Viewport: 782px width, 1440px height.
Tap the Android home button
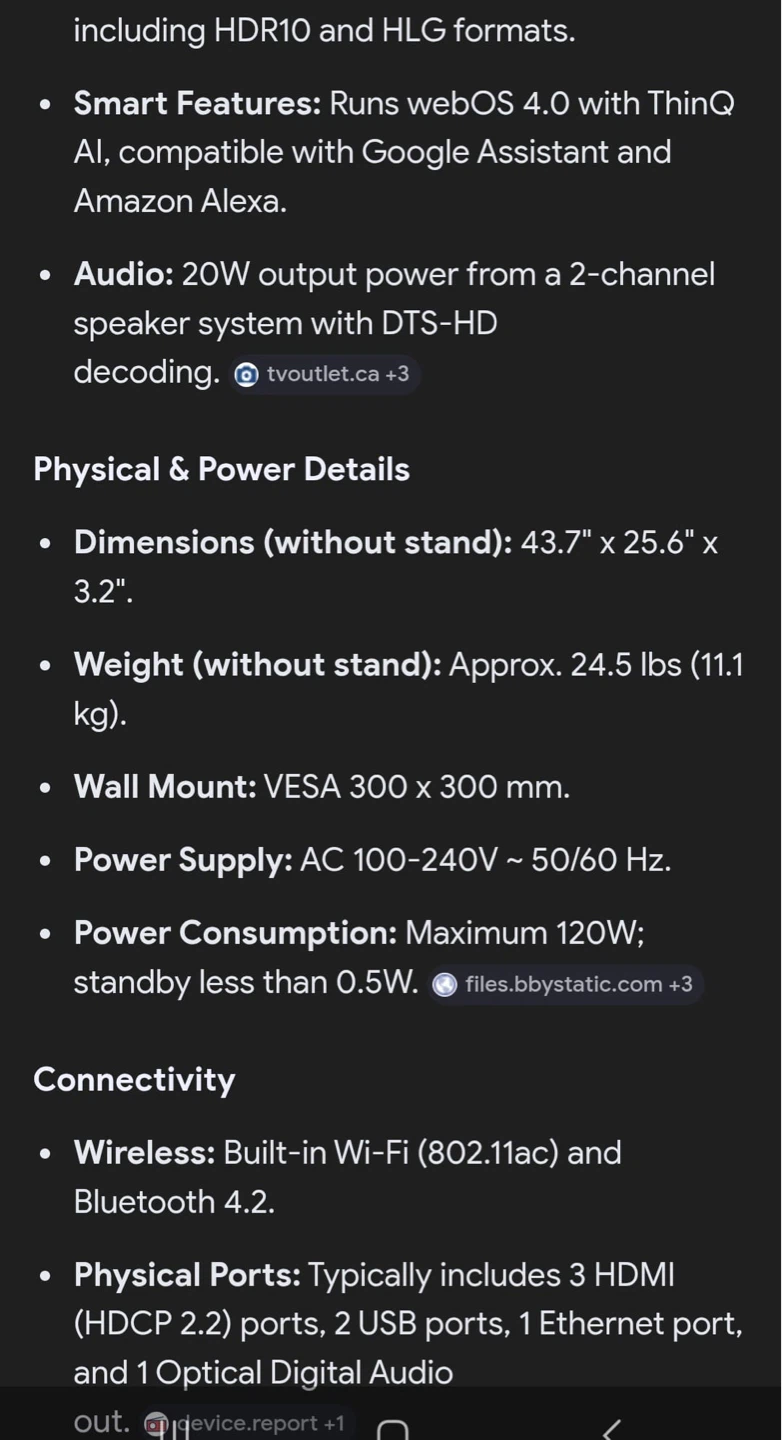(393, 1429)
